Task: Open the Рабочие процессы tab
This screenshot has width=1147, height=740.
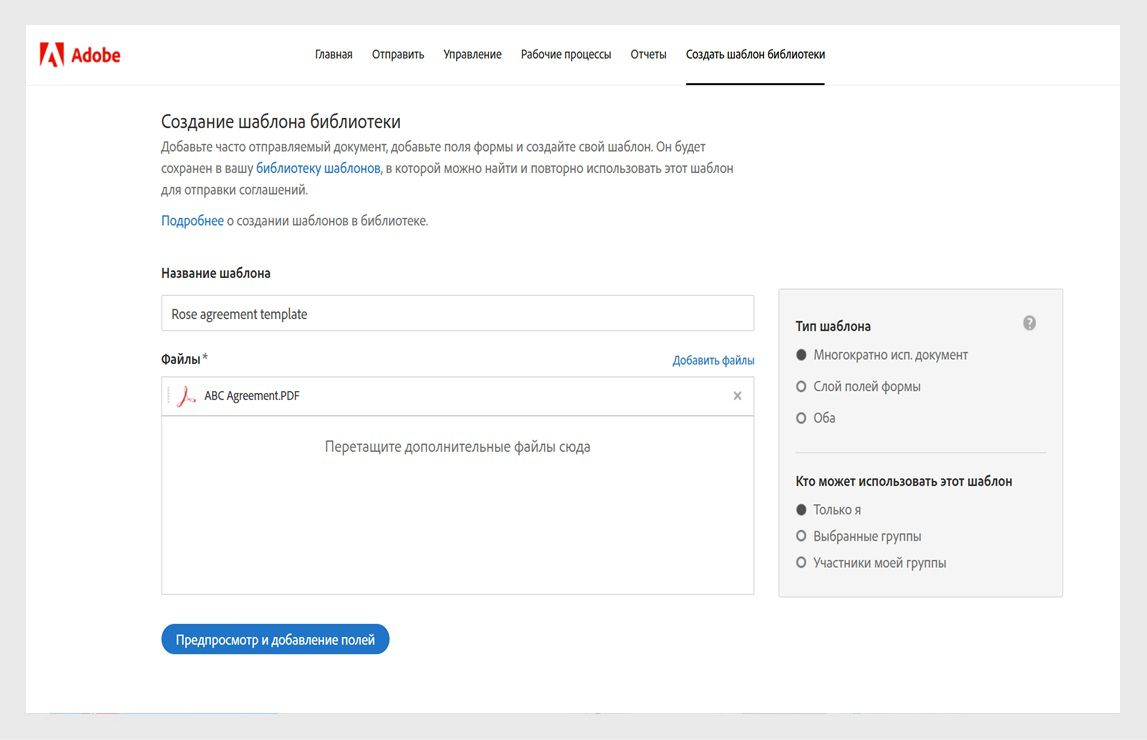Action: click(565, 54)
